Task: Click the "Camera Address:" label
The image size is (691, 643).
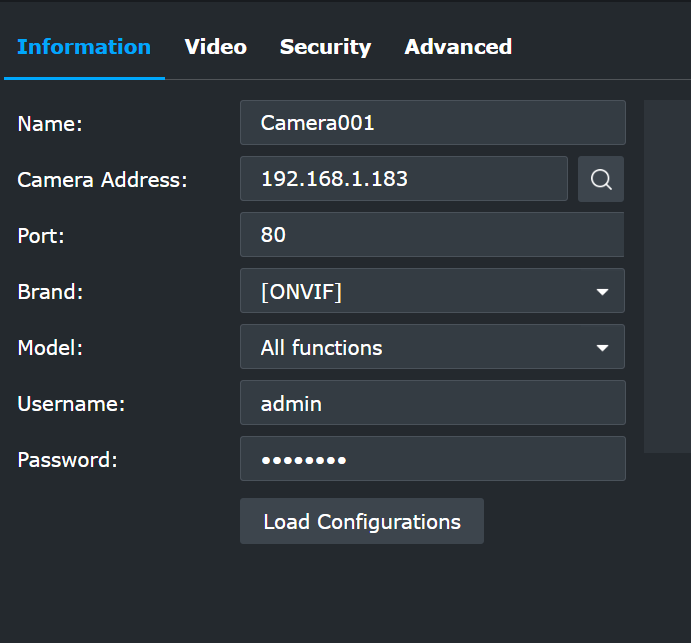Action: pos(102,180)
